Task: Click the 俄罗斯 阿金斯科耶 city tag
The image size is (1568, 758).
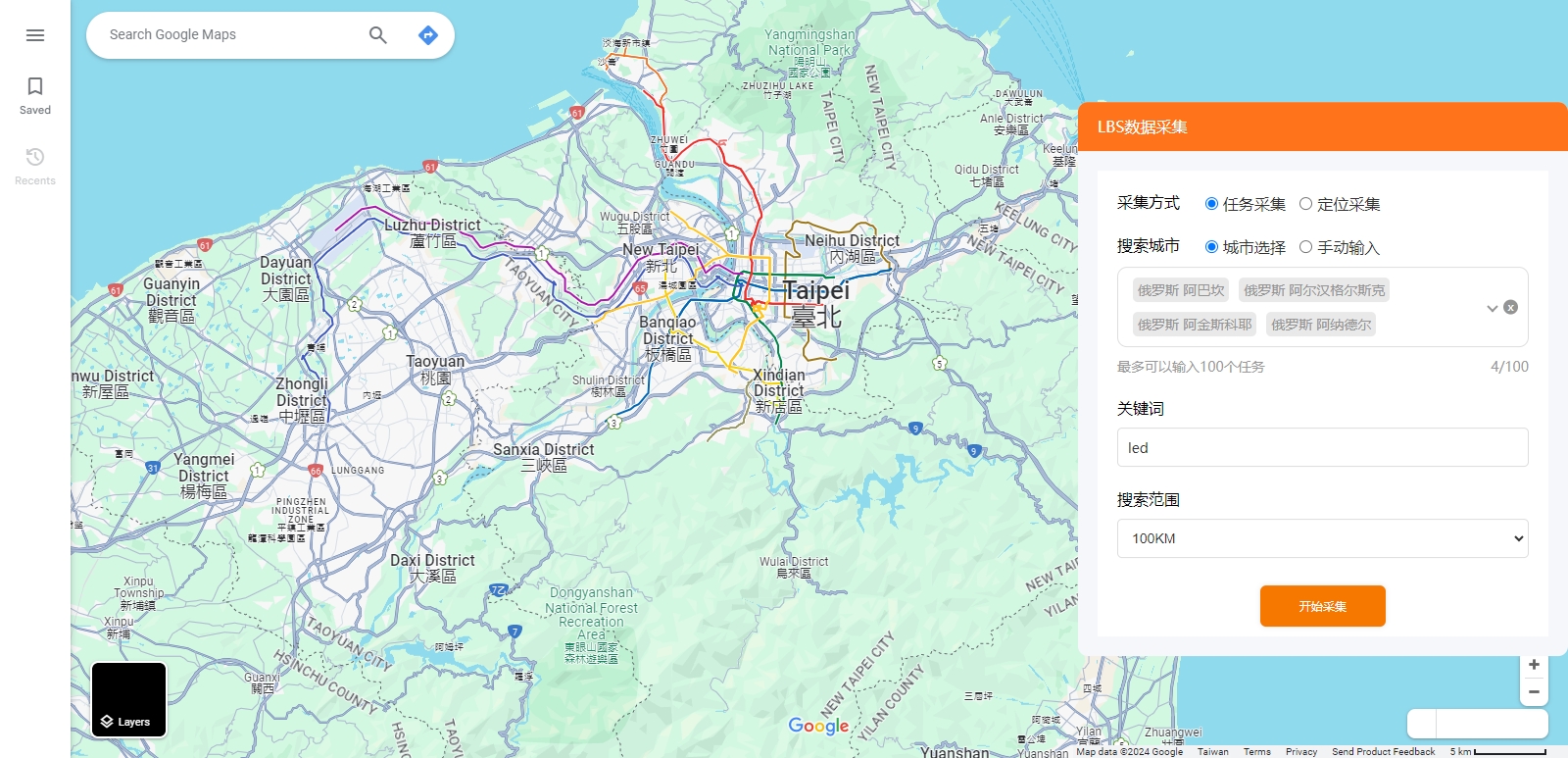Action: [x=1195, y=325]
